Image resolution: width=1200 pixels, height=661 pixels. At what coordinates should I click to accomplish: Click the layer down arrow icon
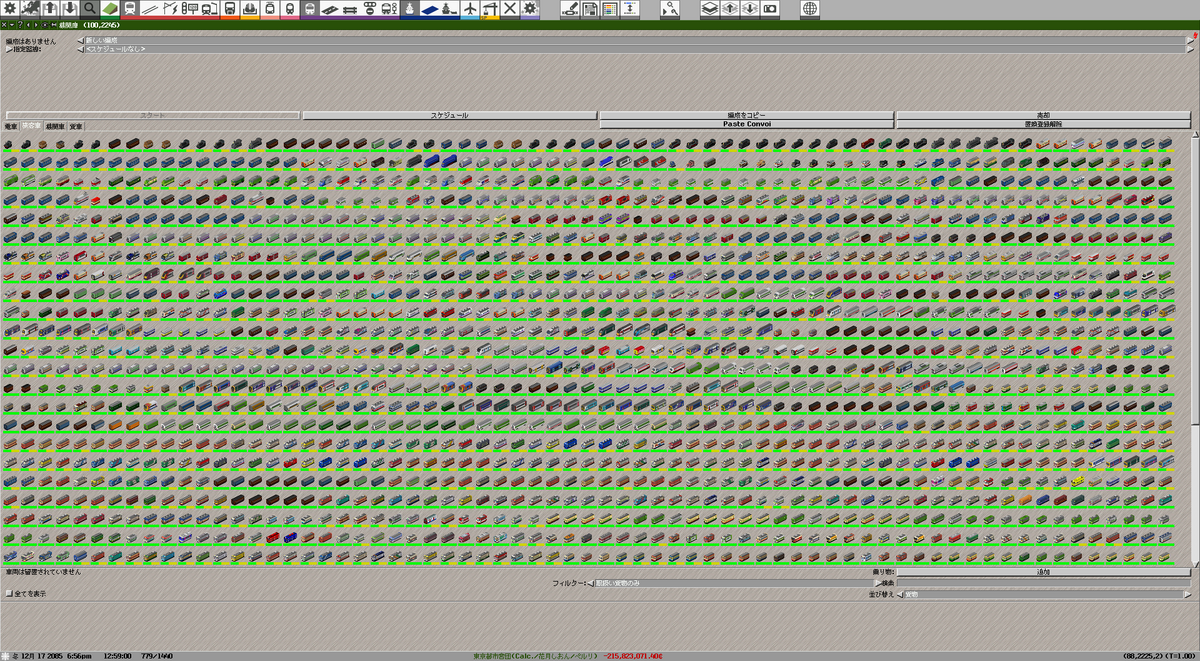(x=749, y=10)
